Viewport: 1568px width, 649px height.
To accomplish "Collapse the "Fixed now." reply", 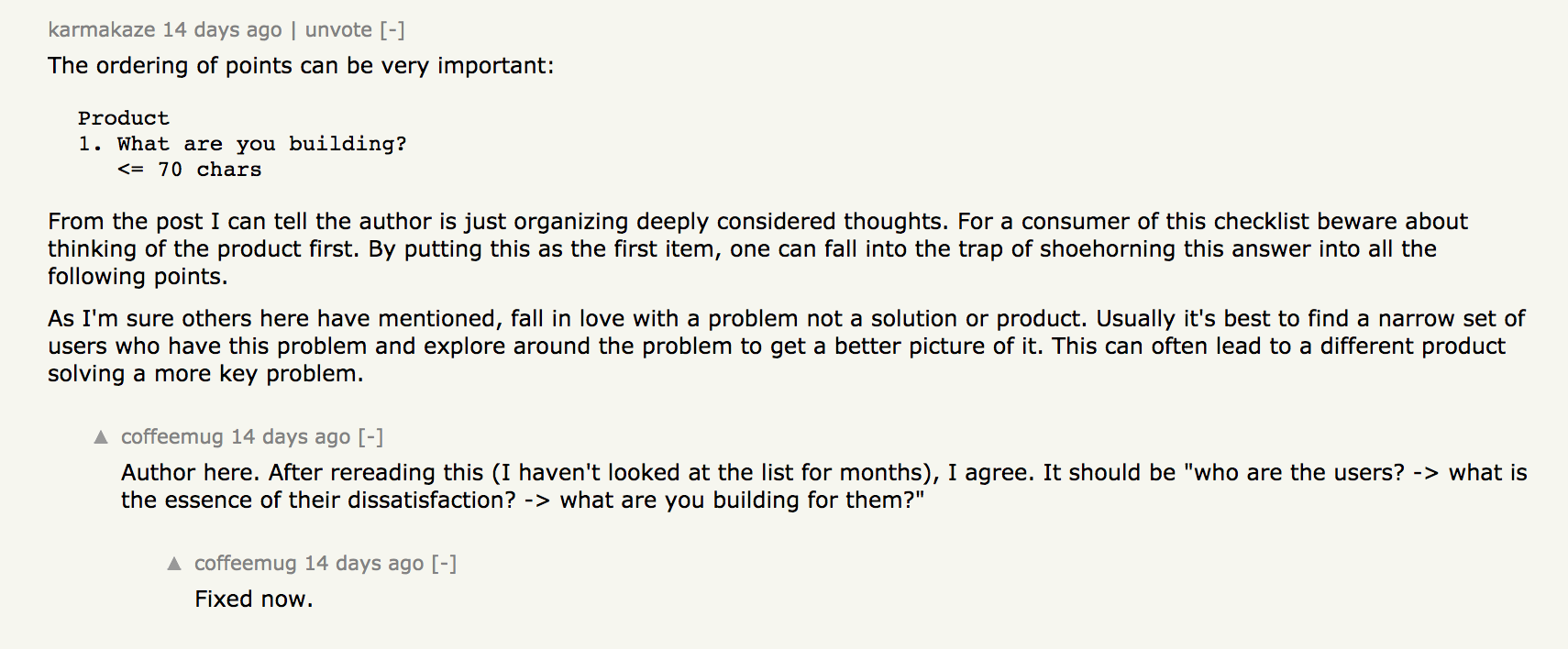I will (x=444, y=564).
